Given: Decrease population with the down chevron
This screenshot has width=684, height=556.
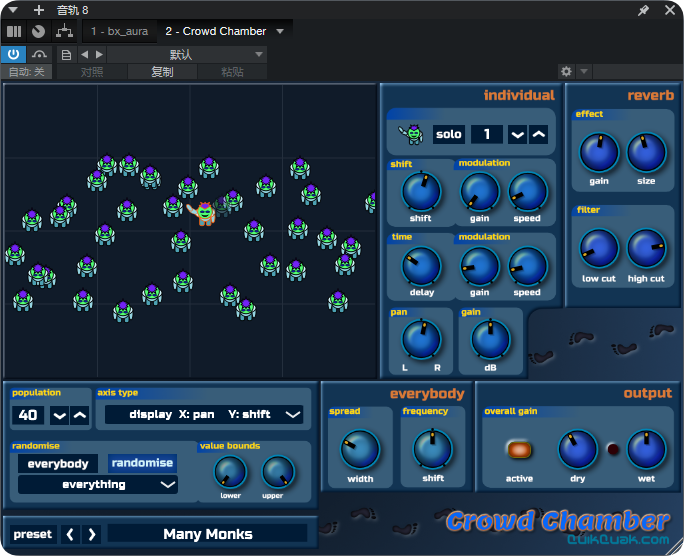Looking at the screenshot, I should [59, 415].
